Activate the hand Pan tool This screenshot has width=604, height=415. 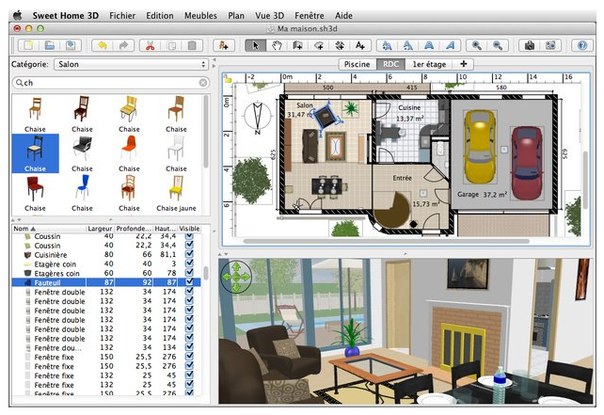(277, 45)
